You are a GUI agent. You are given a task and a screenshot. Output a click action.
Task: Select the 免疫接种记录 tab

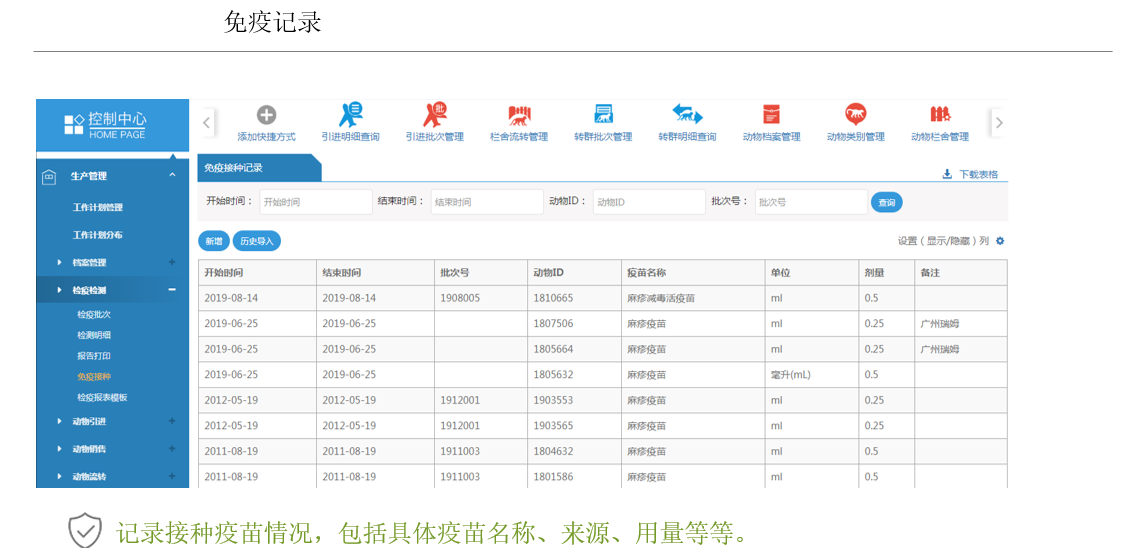coord(259,168)
